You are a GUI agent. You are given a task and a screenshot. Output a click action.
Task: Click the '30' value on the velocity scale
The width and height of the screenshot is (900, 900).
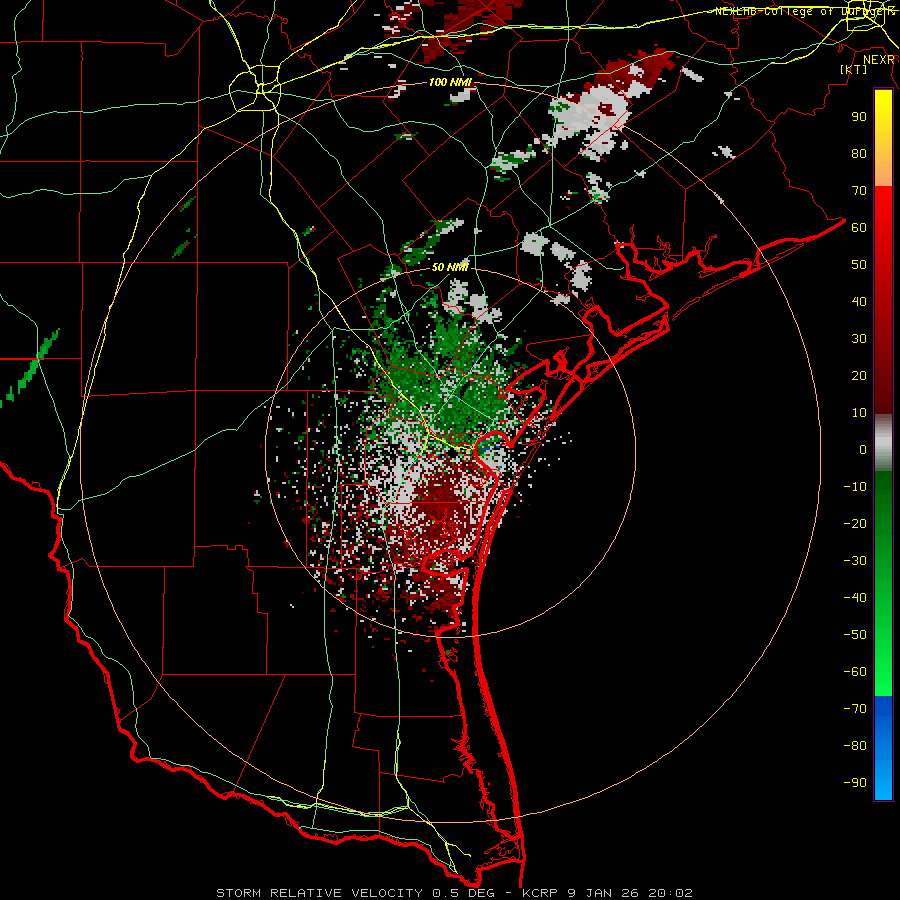859,339
